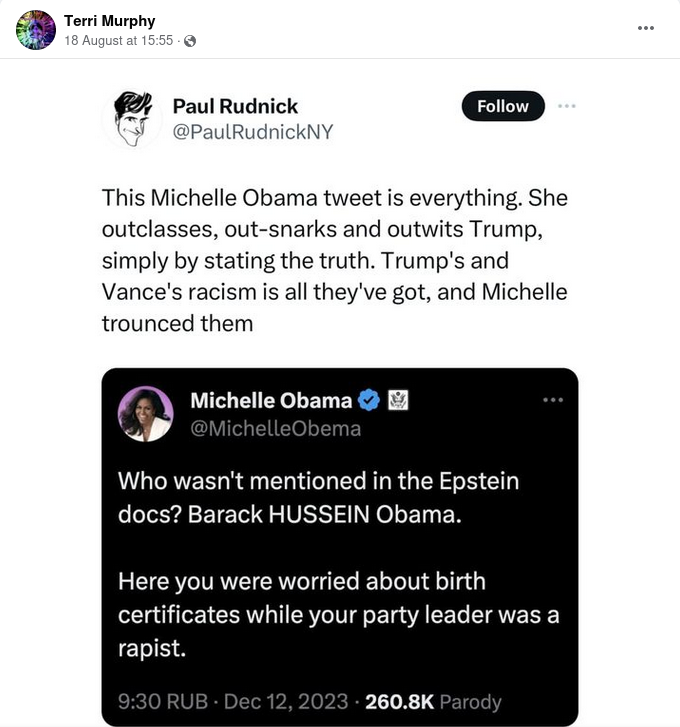Click the public audience globe icon

click(190, 41)
